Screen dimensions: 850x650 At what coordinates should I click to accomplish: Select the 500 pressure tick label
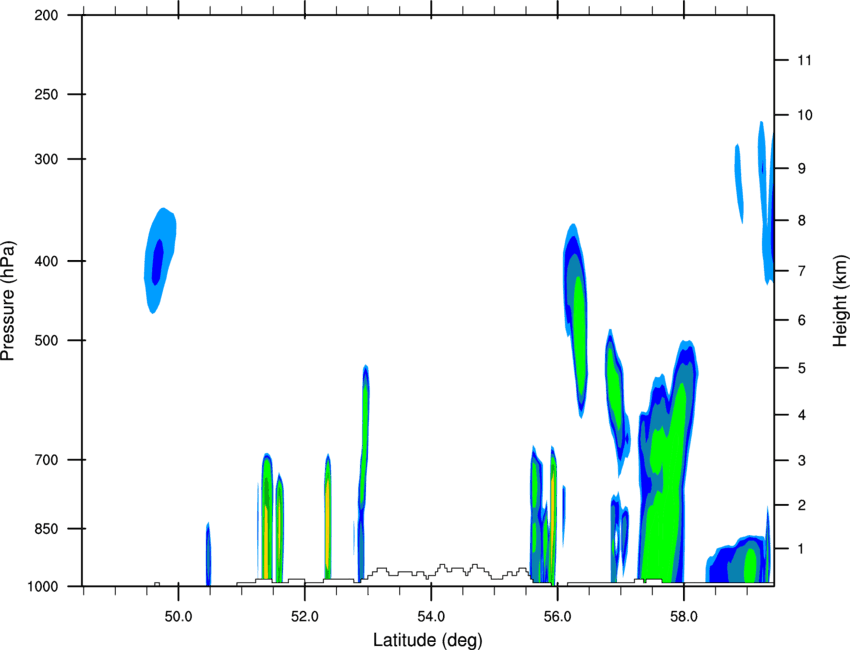pyautogui.click(x=47, y=340)
